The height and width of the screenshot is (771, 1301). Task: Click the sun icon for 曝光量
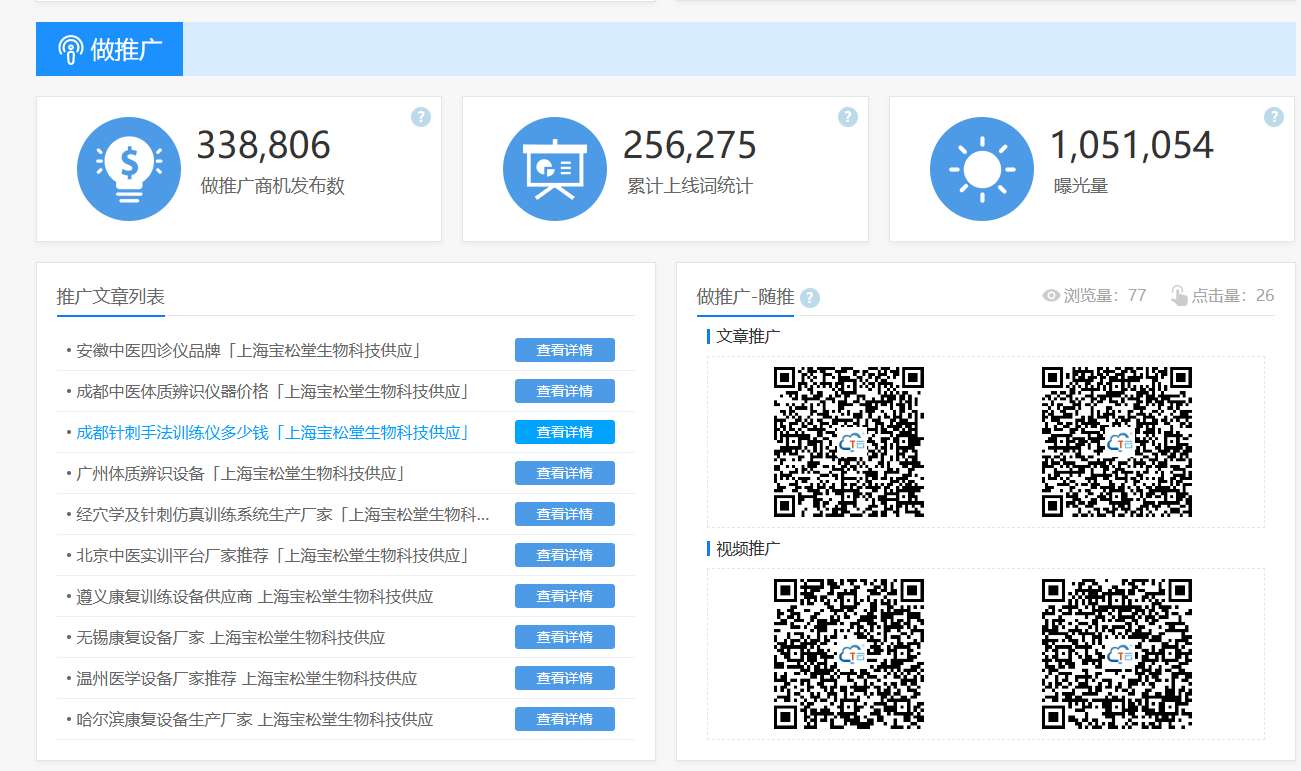(982, 168)
